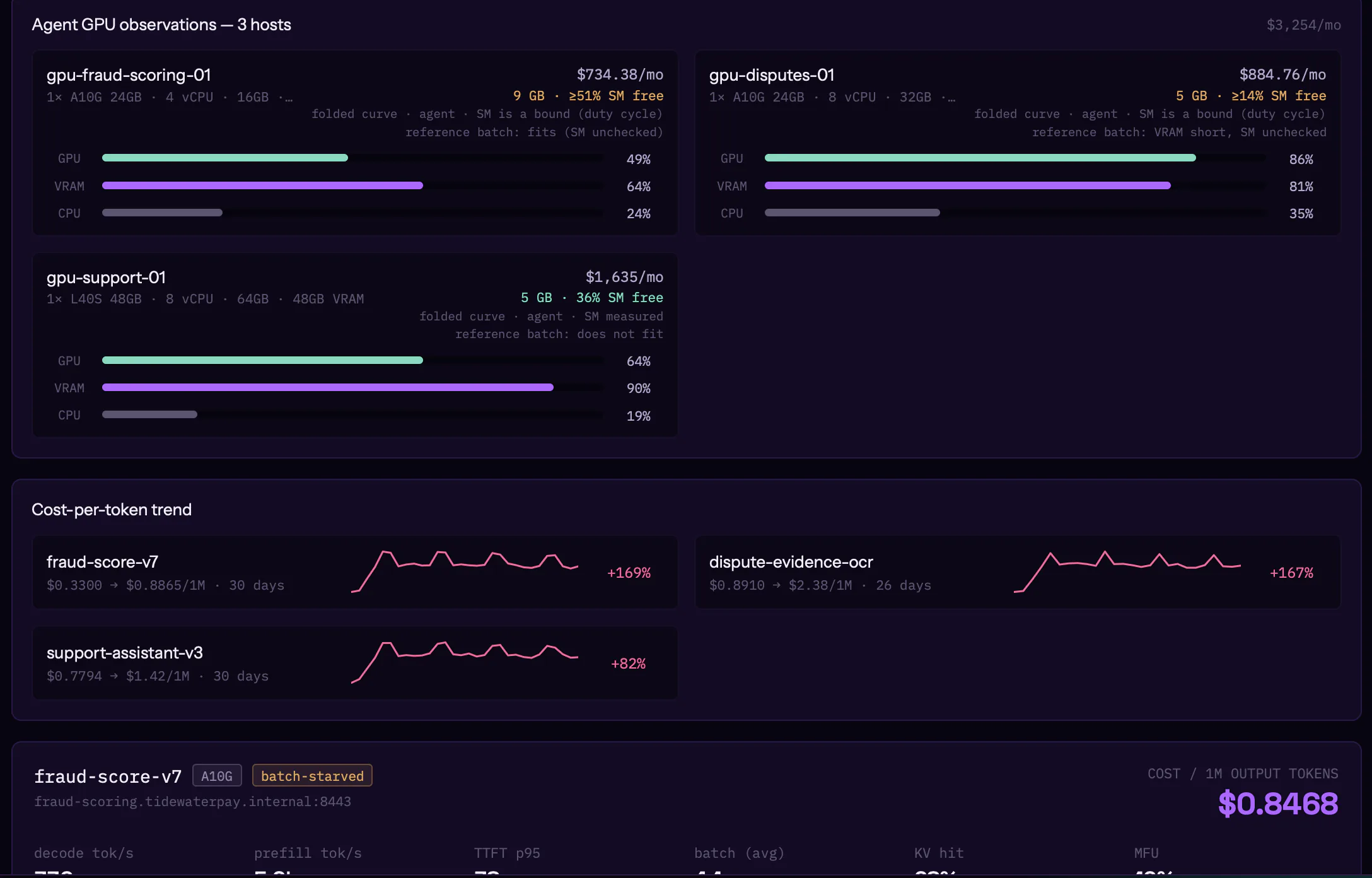Click '$0.8910 → $2.38/1M · 26 days' text
The width and height of the screenshot is (1372, 878).
[x=820, y=585]
